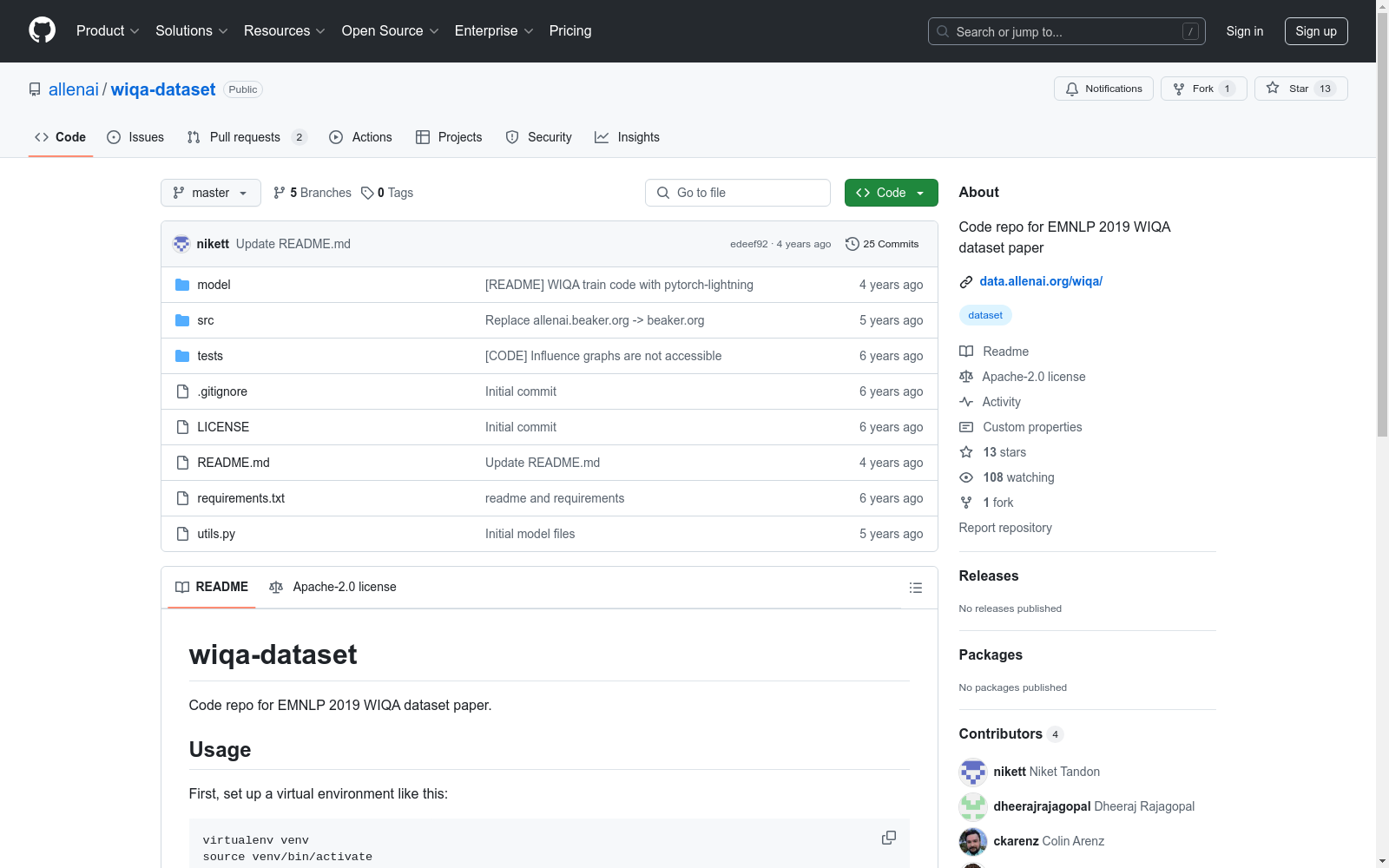Viewport: 1389px width, 868px height.
Task: View 5 Branches
Action: coord(313,193)
